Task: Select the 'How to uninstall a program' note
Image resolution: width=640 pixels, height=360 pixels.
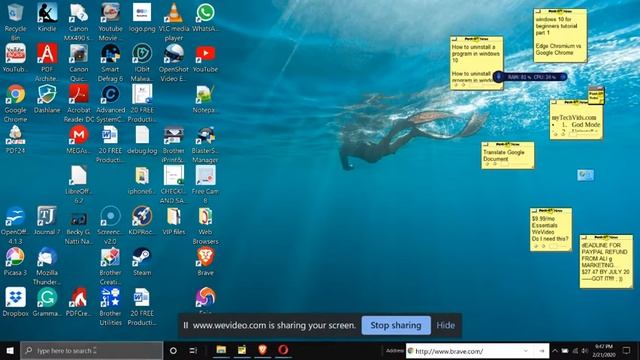Action: point(476,62)
